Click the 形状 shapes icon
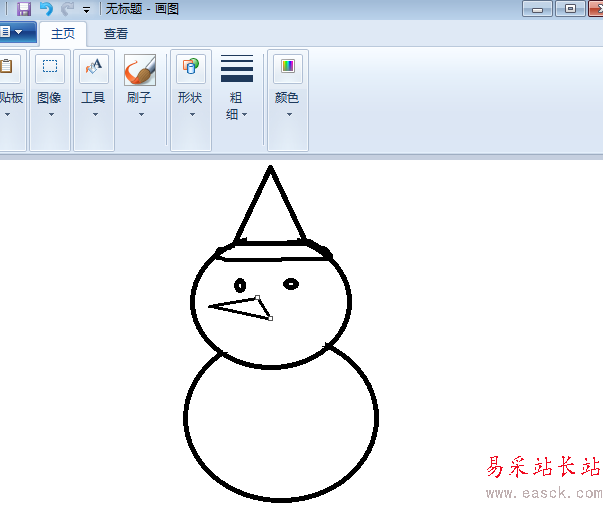603x508 pixels. point(191,68)
